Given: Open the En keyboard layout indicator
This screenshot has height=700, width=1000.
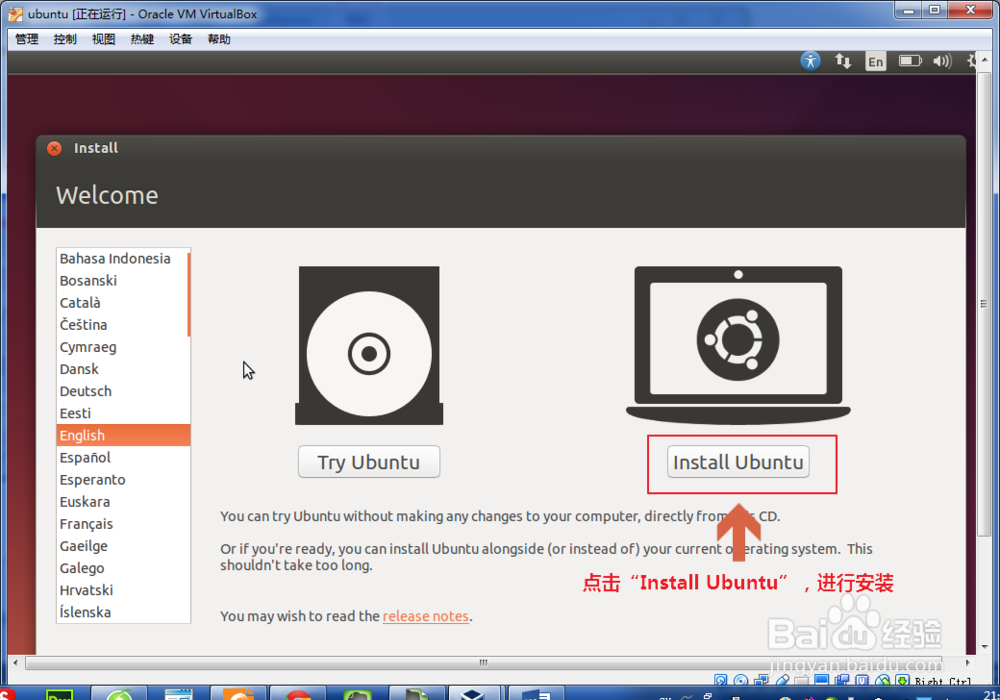Looking at the screenshot, I should pyautogui.click(x=876, y=61).
